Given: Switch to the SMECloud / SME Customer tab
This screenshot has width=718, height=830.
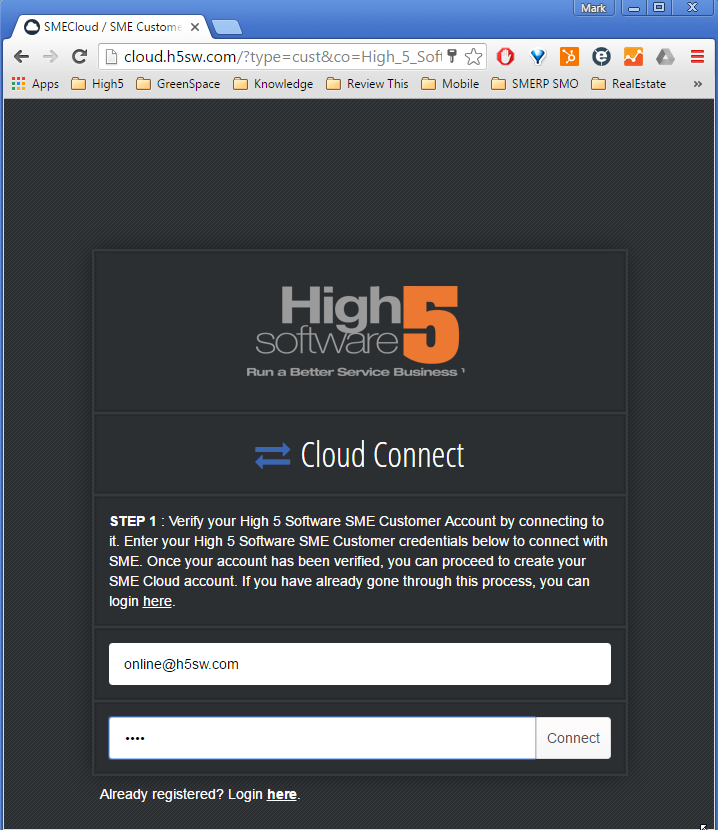Looking at the screenshot, I should 106,26.
